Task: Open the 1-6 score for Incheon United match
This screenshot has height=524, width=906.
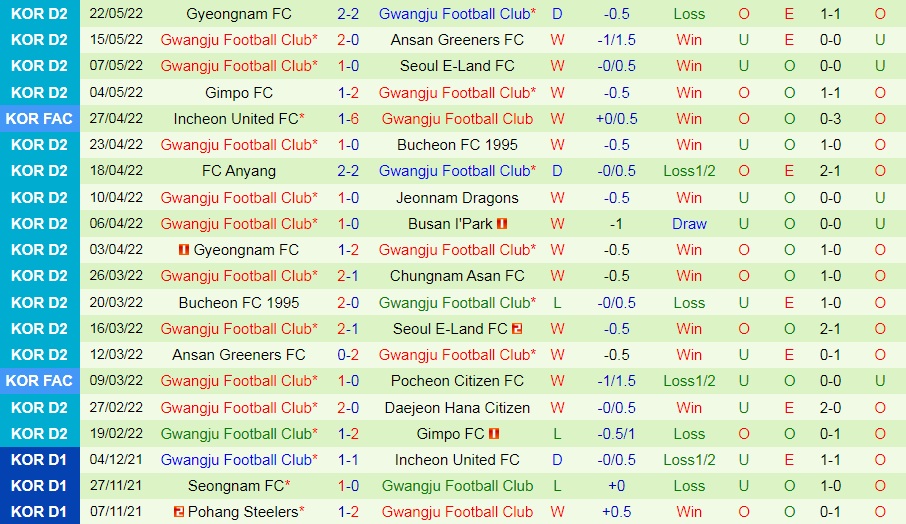Action: pos(348,119)
